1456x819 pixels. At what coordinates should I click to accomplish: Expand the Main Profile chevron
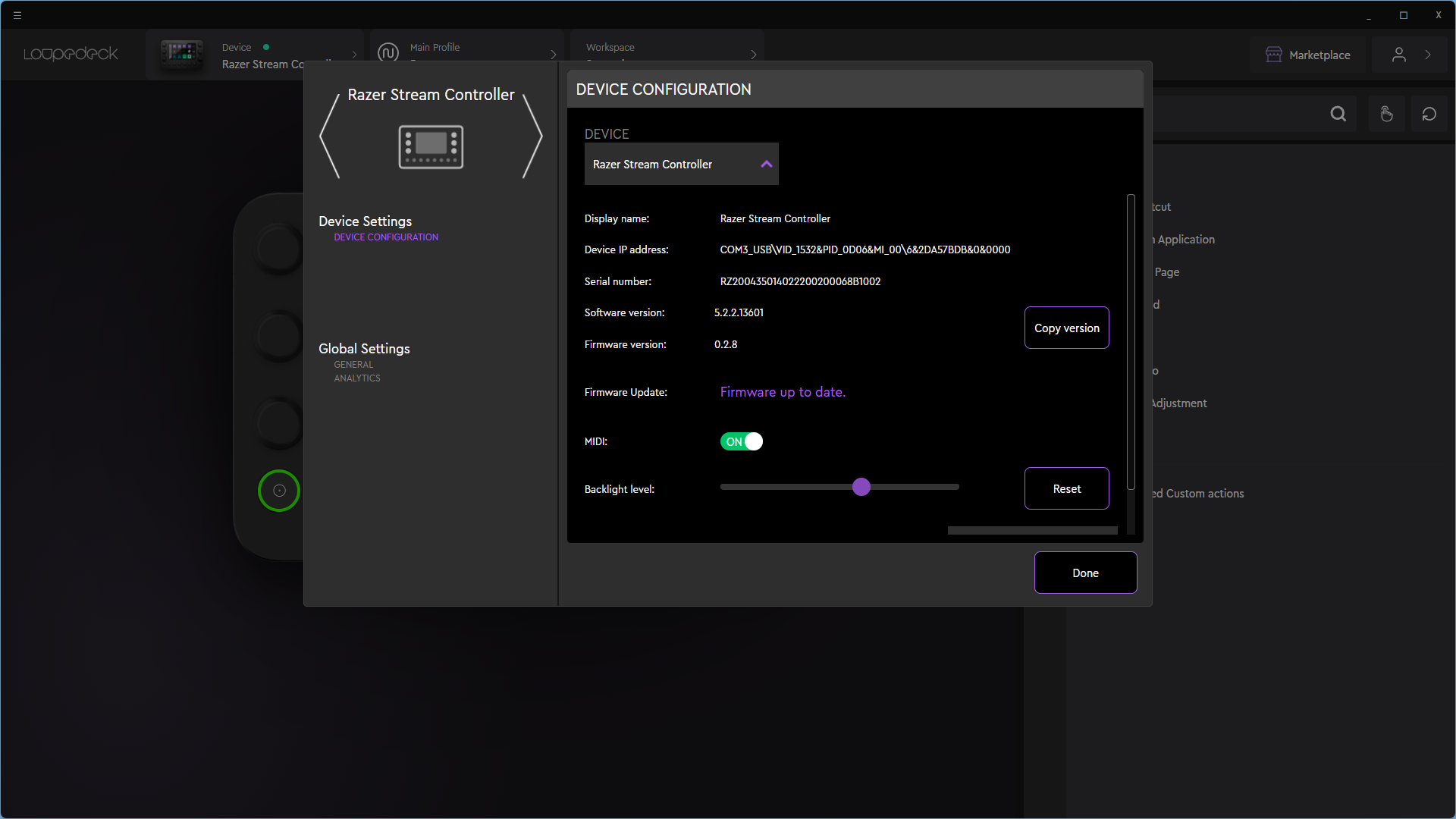(553, 55)
